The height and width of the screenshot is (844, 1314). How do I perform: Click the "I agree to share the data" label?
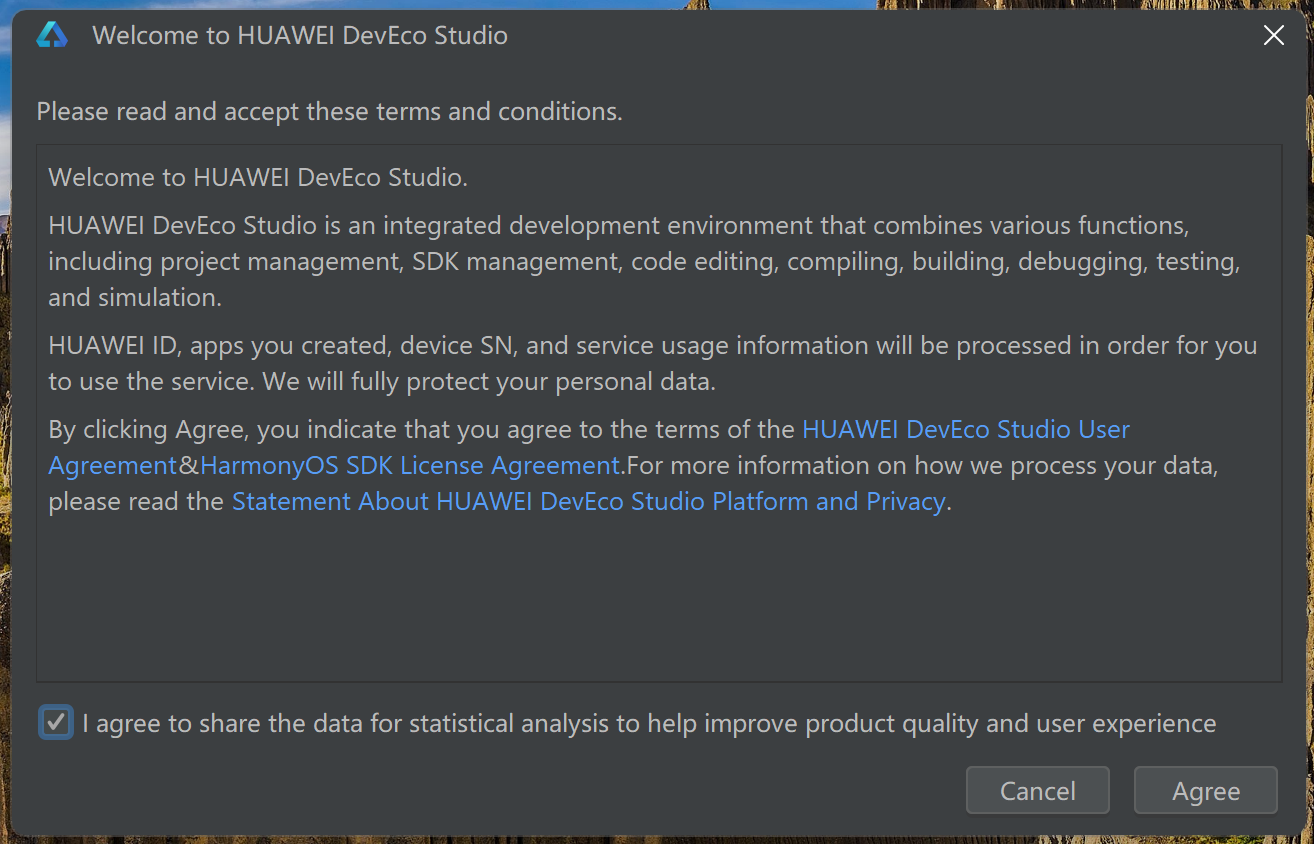649,723
